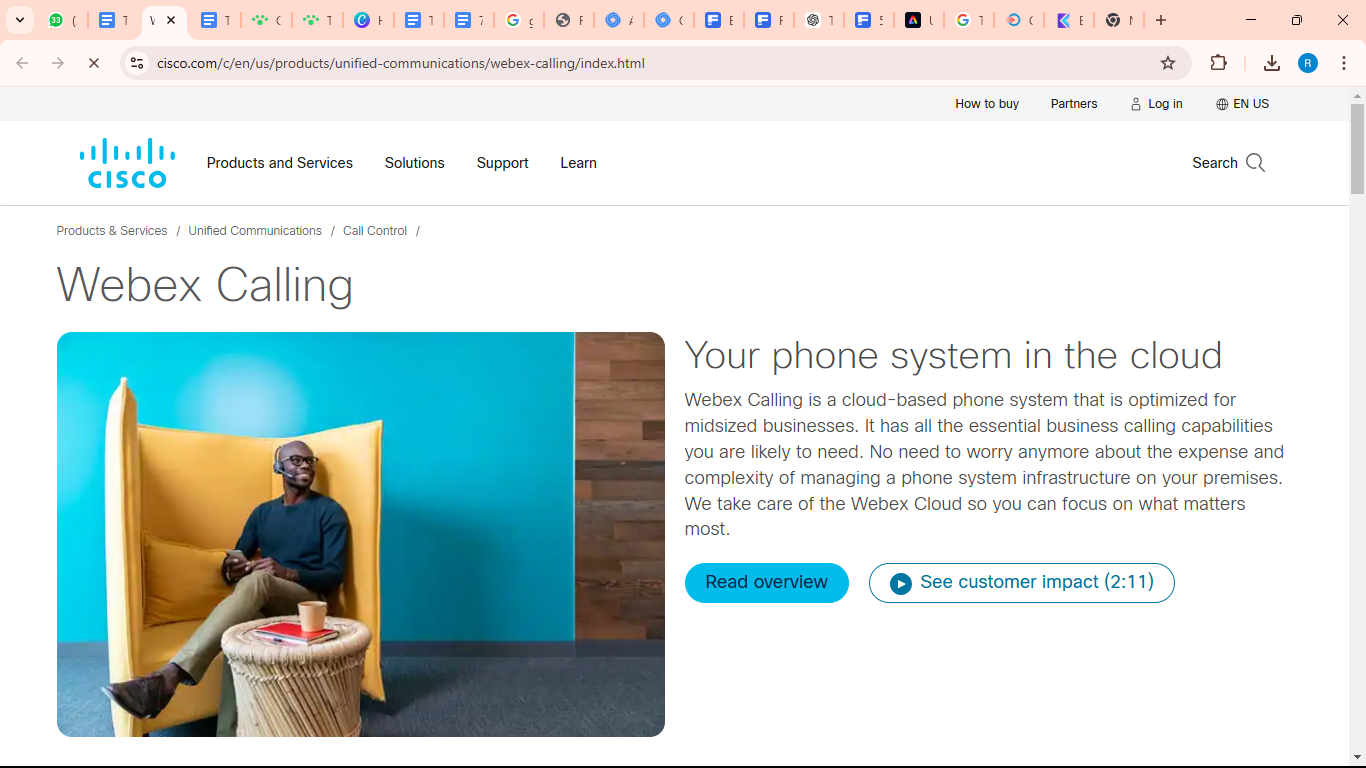Click the Chrome profile avatar
Screen dimensions: 1366x768
pyautogui.click(x=1307, y=63)
